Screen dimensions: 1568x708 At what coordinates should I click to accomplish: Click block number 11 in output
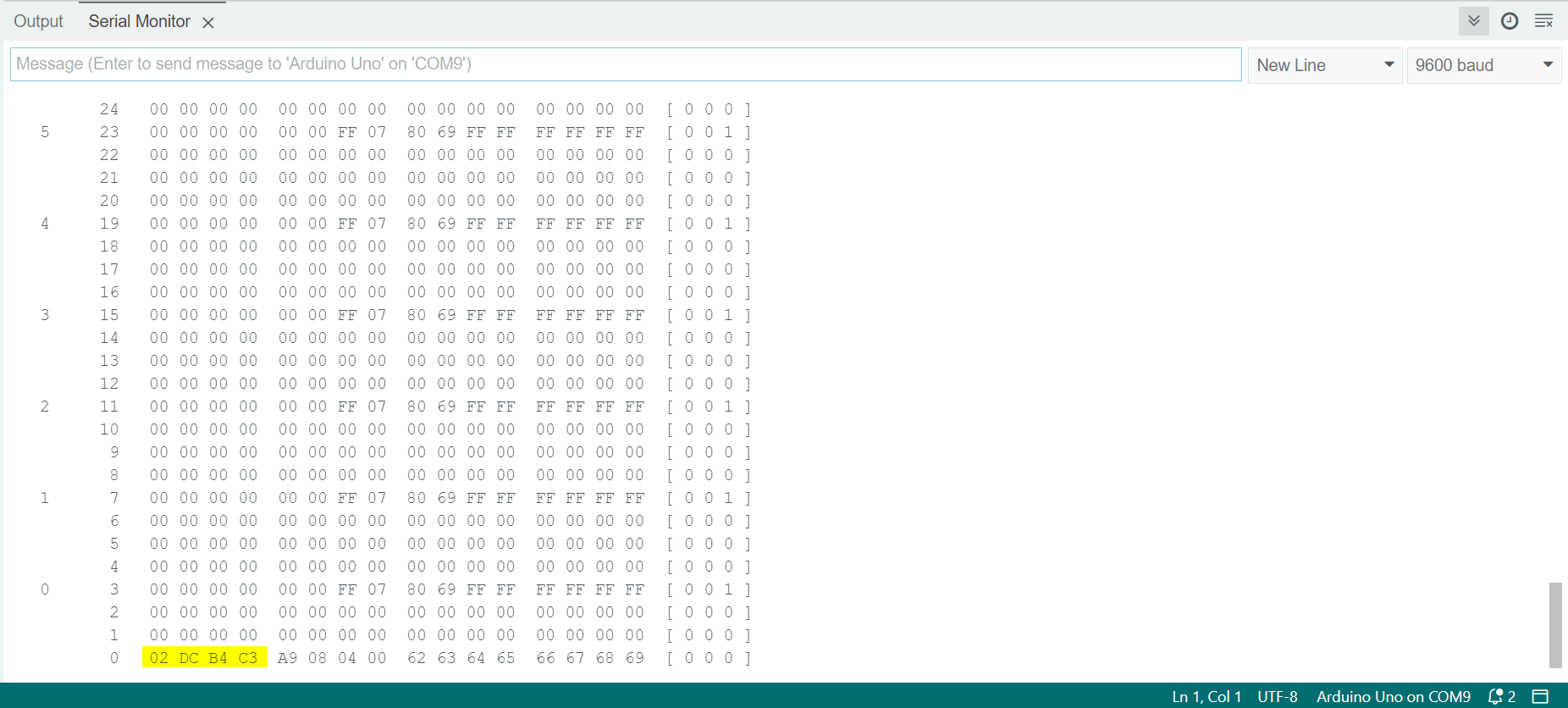point(109,407)
